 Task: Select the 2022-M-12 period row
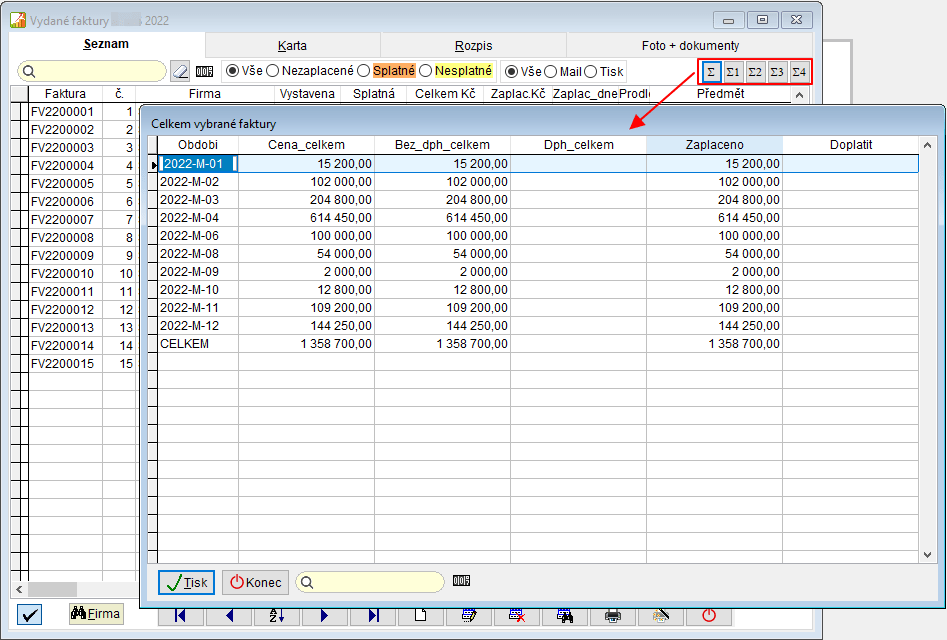coord(538,326)
